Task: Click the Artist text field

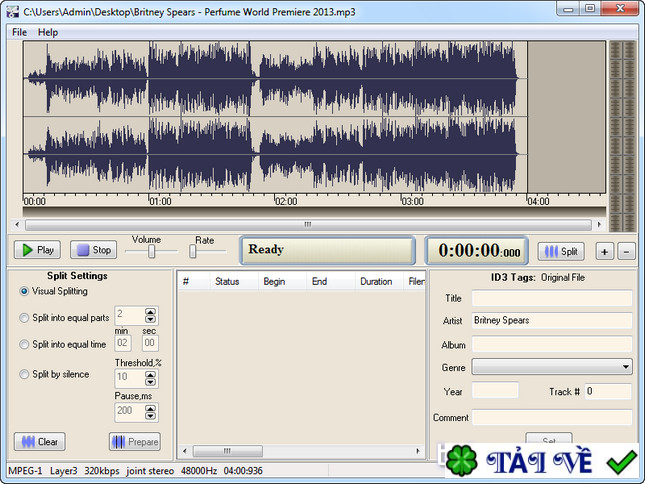Action: (551, 321)
